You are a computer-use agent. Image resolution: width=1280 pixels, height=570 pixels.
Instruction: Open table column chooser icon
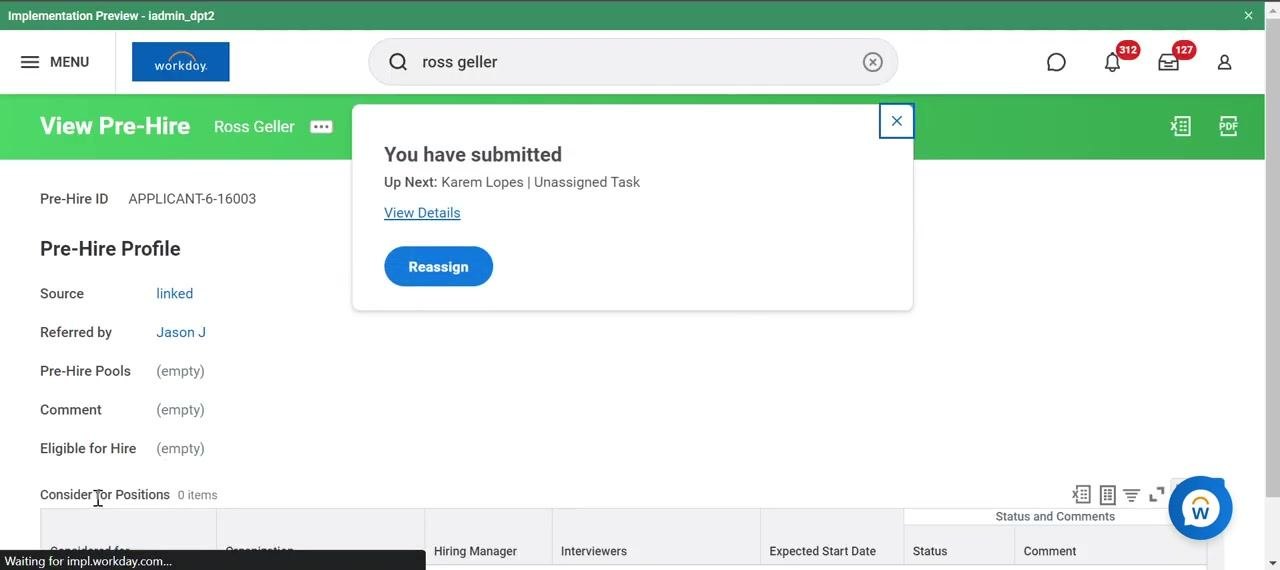[x=1107, y=495]
